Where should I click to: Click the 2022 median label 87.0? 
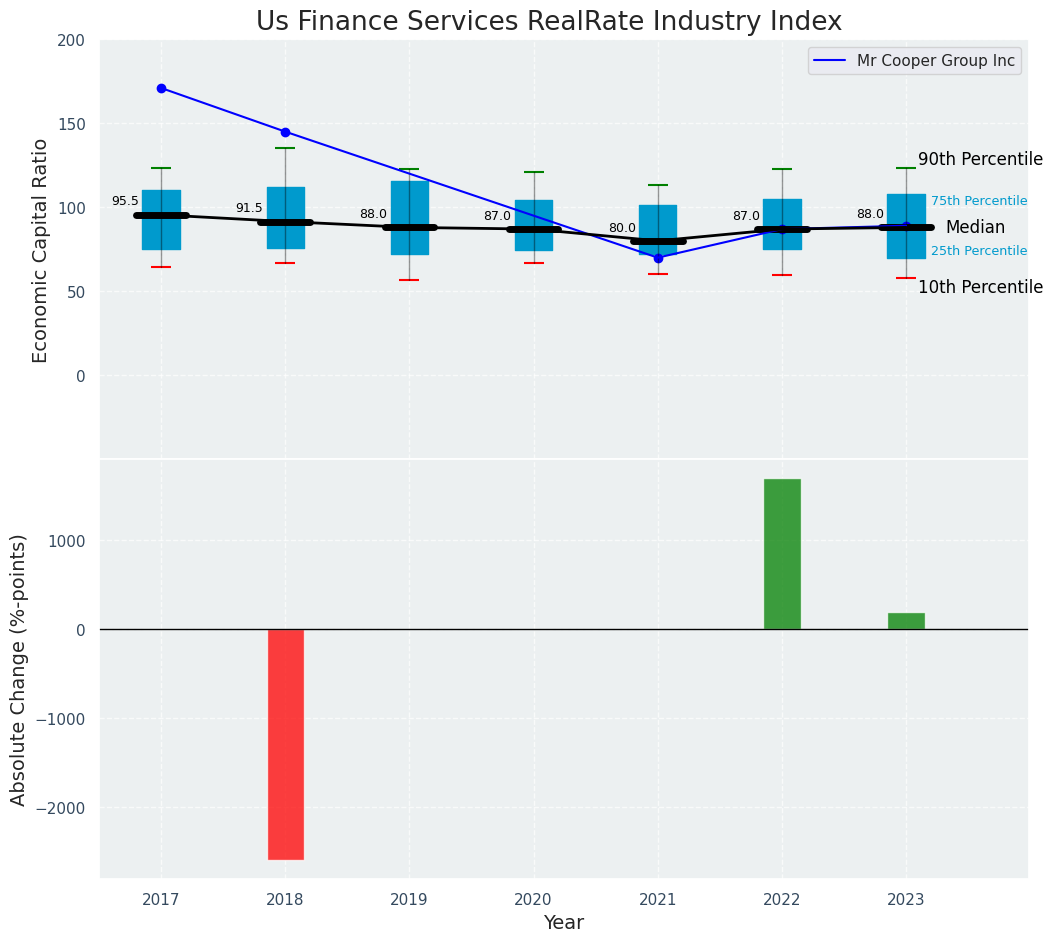pos(746,216)
